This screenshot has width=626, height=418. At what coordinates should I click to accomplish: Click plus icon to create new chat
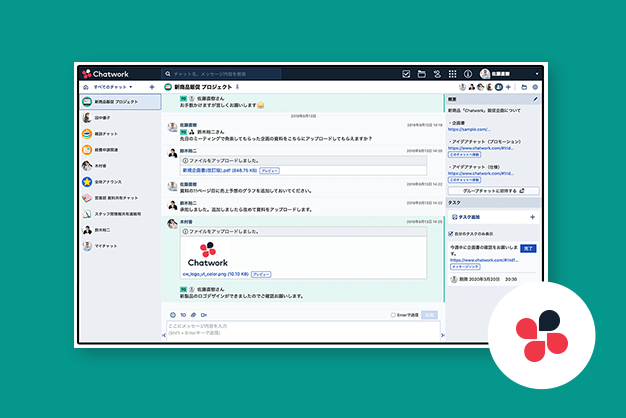point(152,87)
